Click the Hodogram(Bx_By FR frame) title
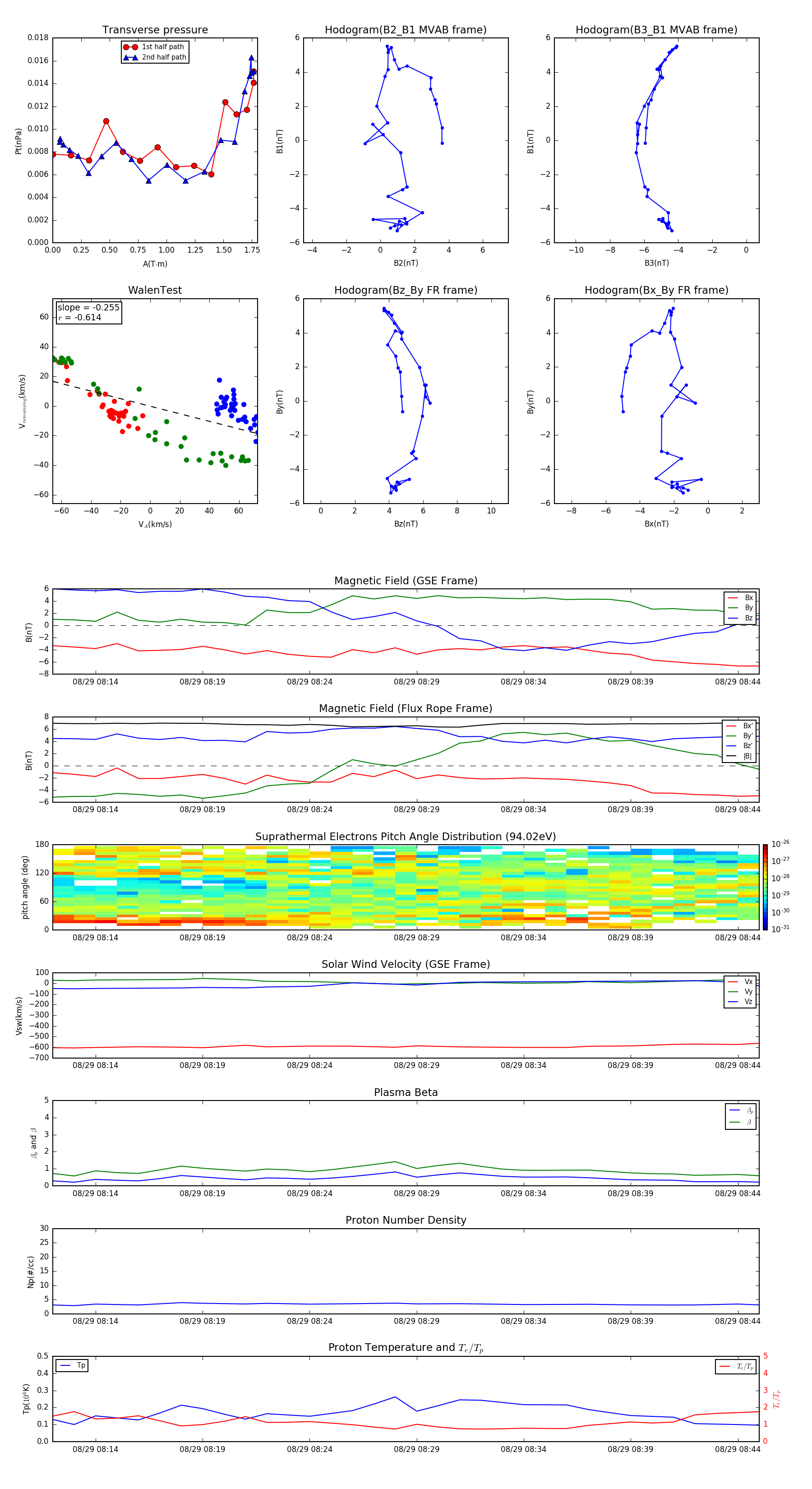This screenshot has height=1489, width=812. pyautogui.click(x=656, y=290)
